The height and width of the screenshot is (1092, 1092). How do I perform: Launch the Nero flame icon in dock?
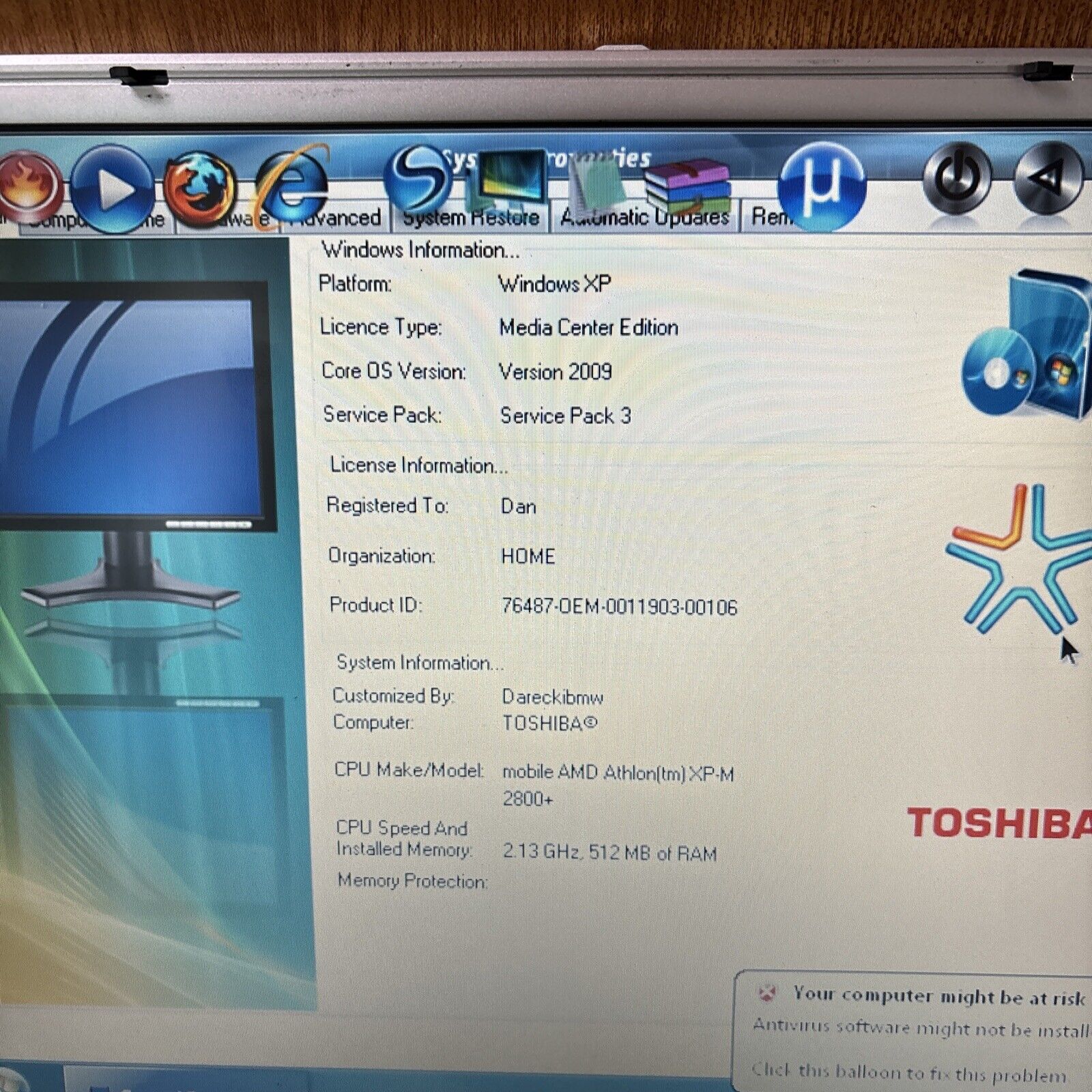27,186
